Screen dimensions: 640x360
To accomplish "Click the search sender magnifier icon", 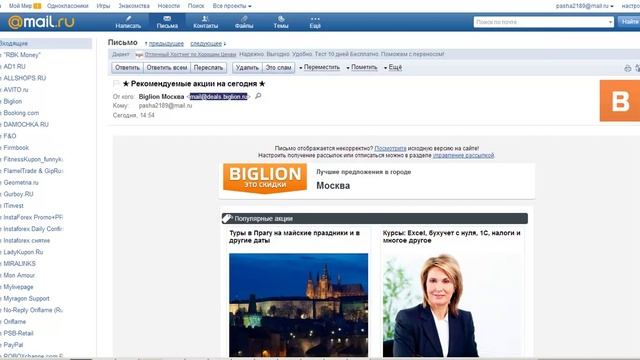I will (x=258, y=96).
